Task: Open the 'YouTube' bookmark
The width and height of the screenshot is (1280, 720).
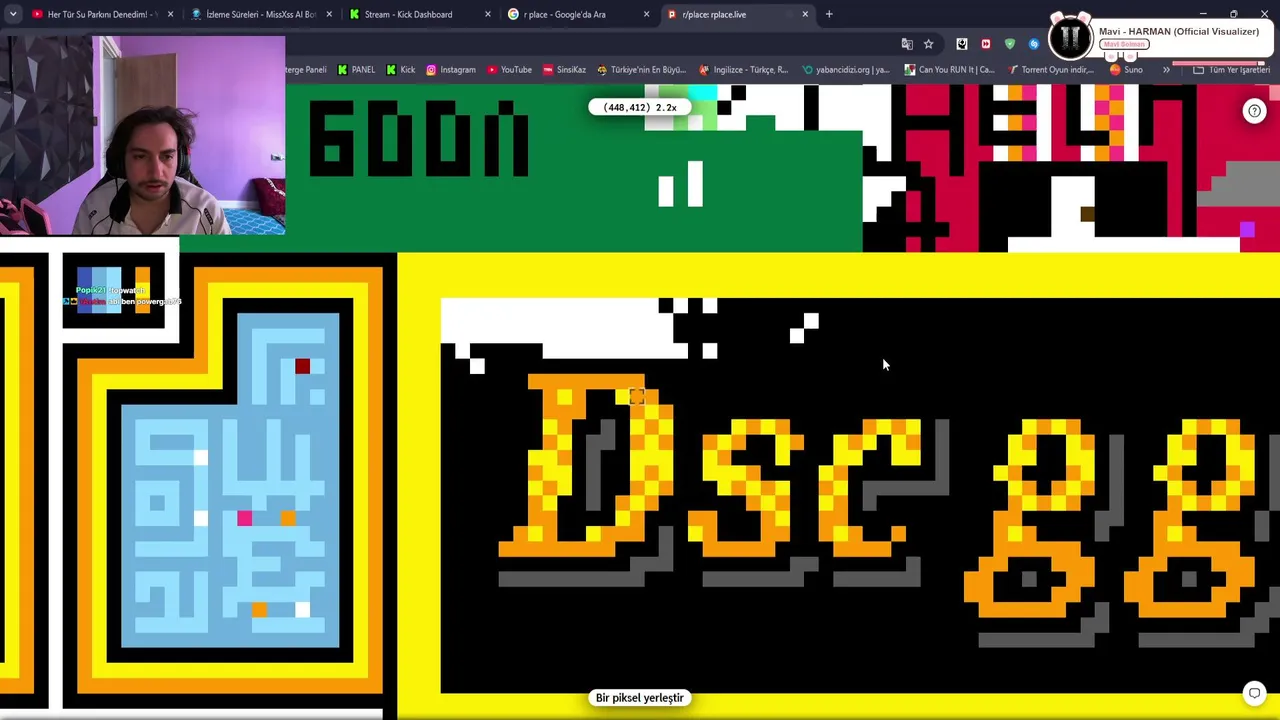Action: pyautogui.click(x=510, y=70)
